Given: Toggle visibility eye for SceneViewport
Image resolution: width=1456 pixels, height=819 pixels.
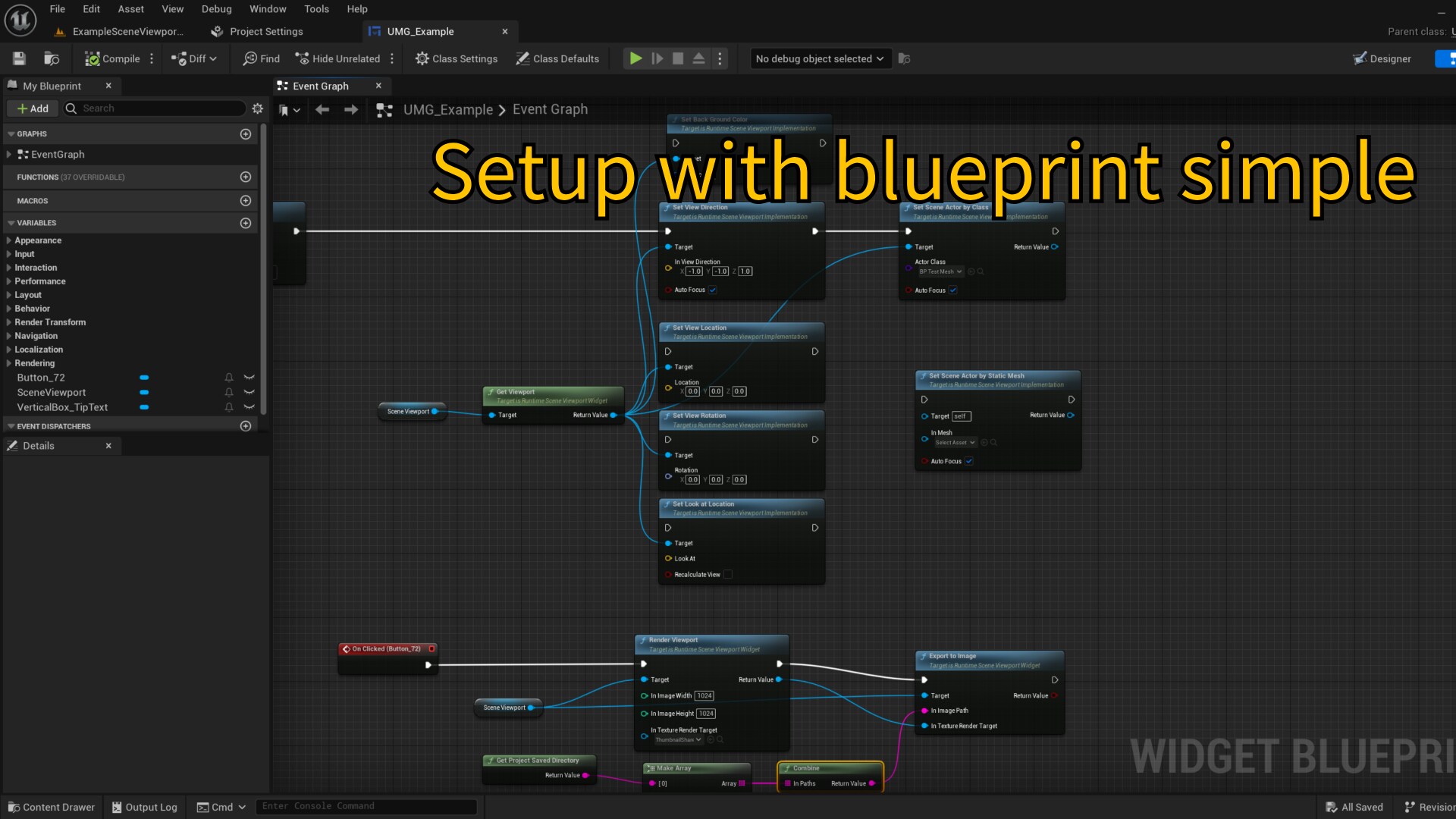Looking at the screenshot, I should (x=249, y=392).
